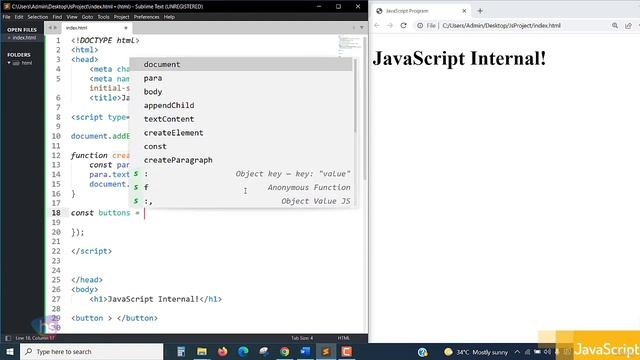
Task: Choose 'para' autocomplete suggestion
Action: [241, 78]
